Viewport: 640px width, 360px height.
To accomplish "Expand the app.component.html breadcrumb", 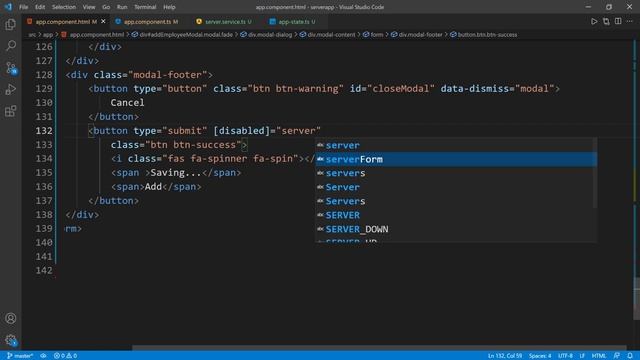I will pyautogui.click(x=93, y=35).
